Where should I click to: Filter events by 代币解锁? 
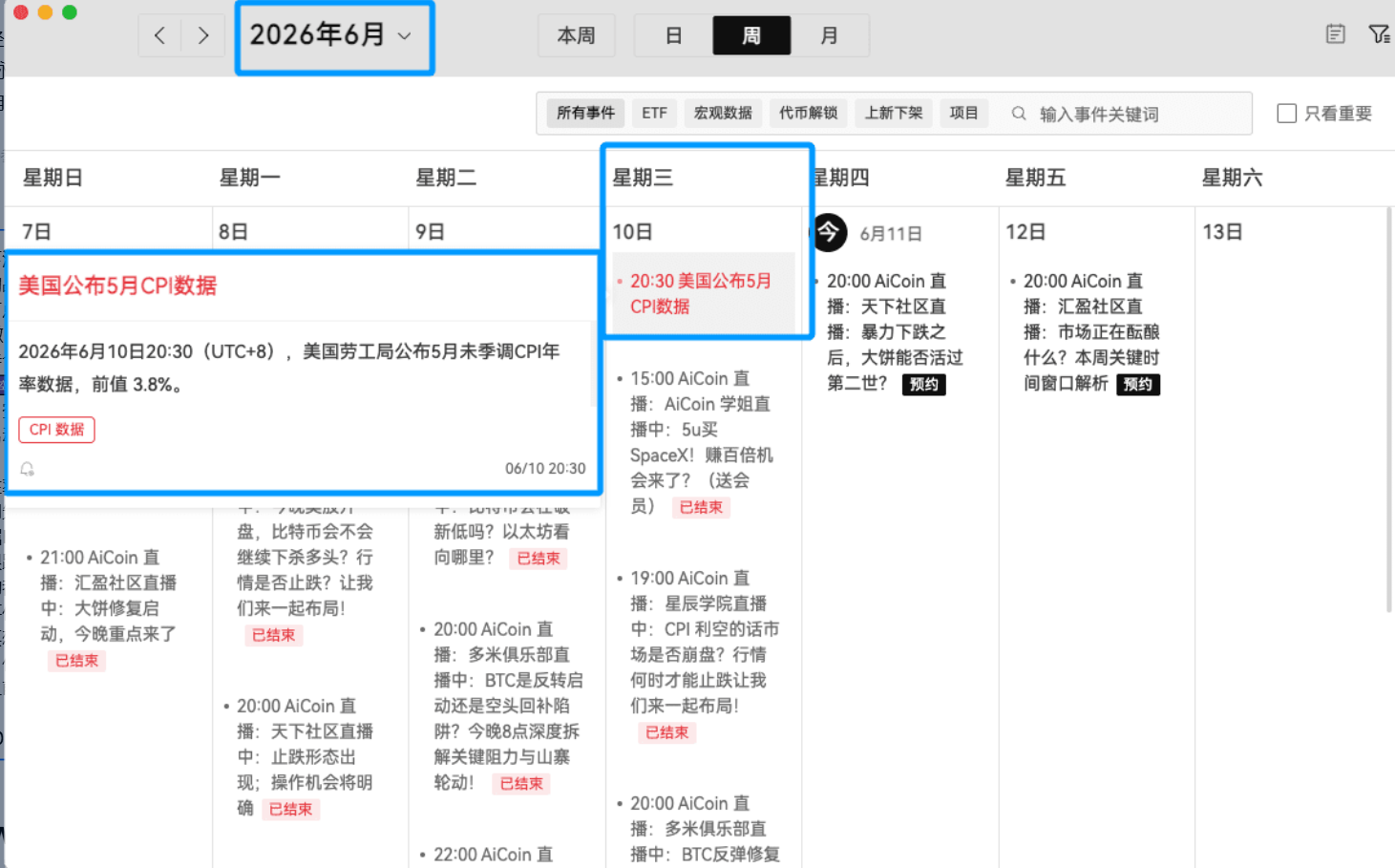point(808,113)
